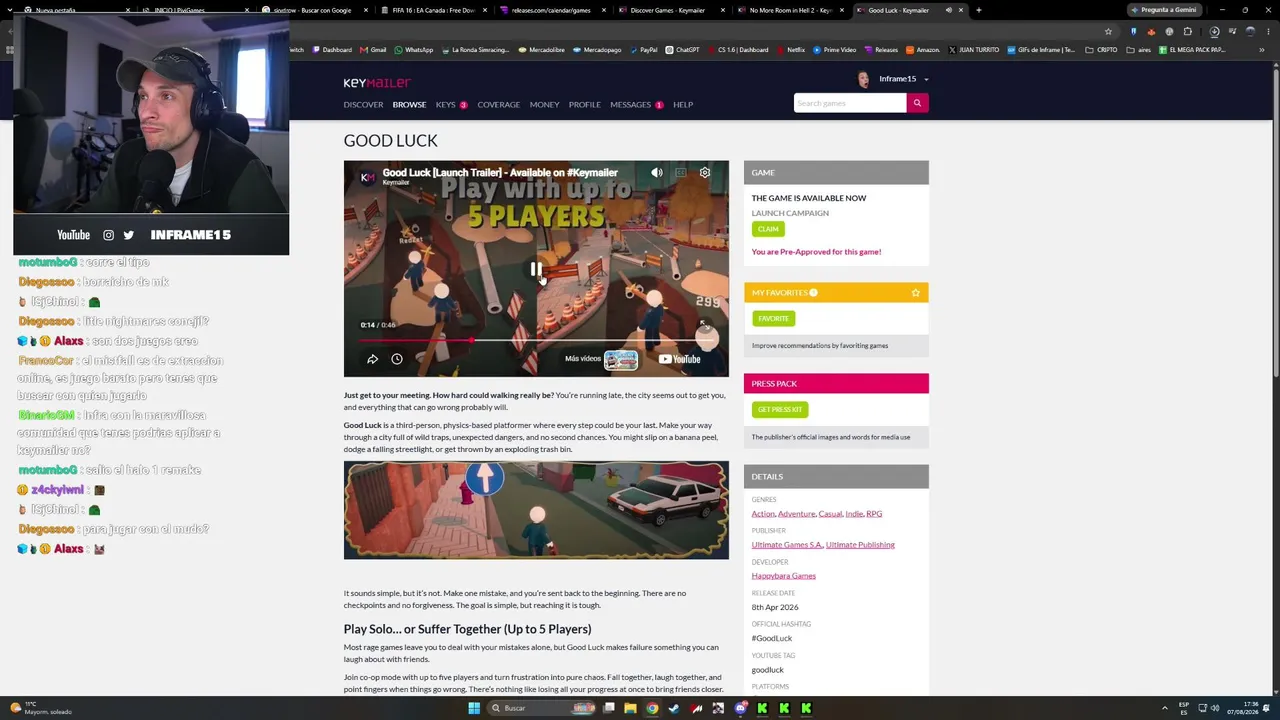Open the Casual genre link
Viewport: 1280px width, 720px height.
pos(830,514)
